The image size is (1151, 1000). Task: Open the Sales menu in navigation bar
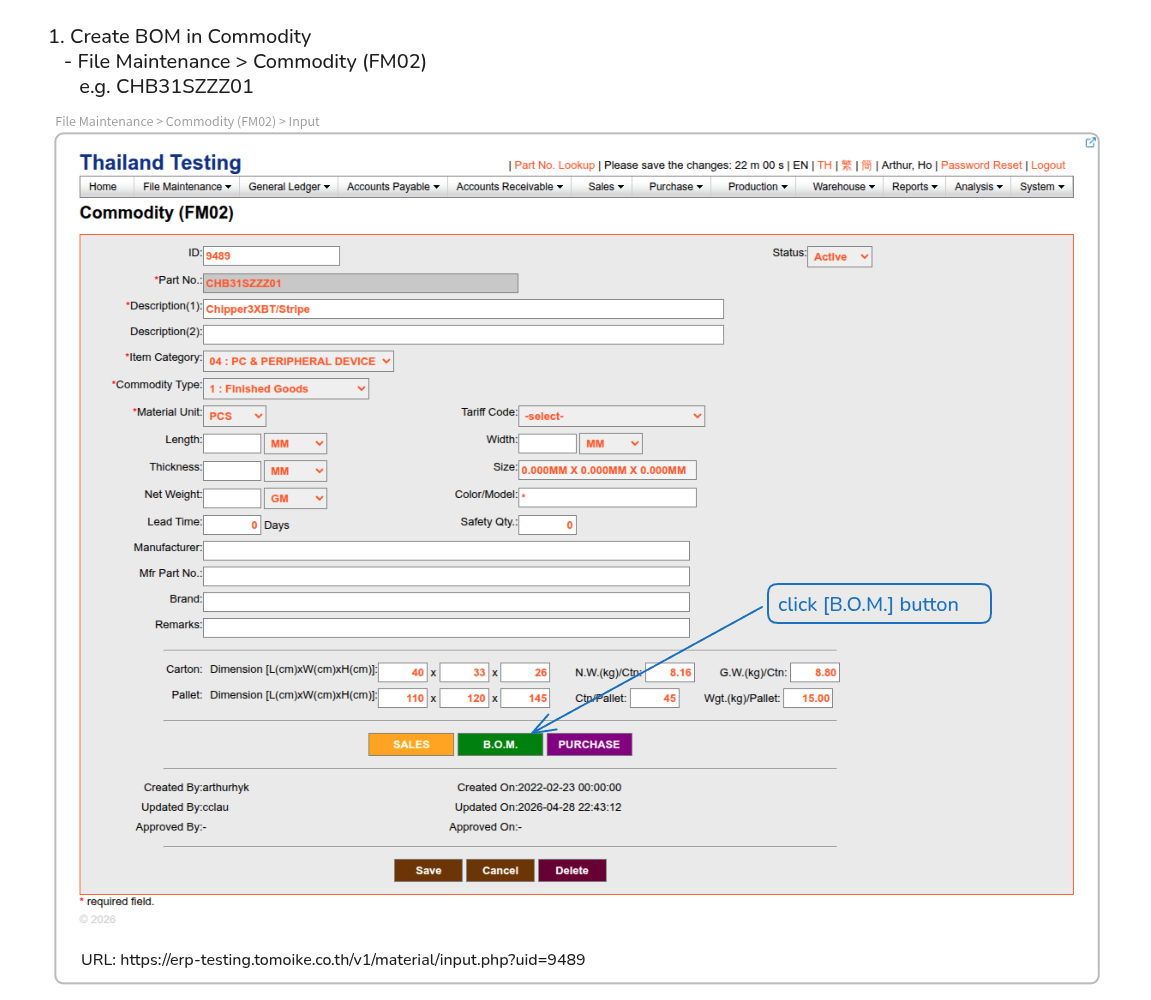click(606, 187)
